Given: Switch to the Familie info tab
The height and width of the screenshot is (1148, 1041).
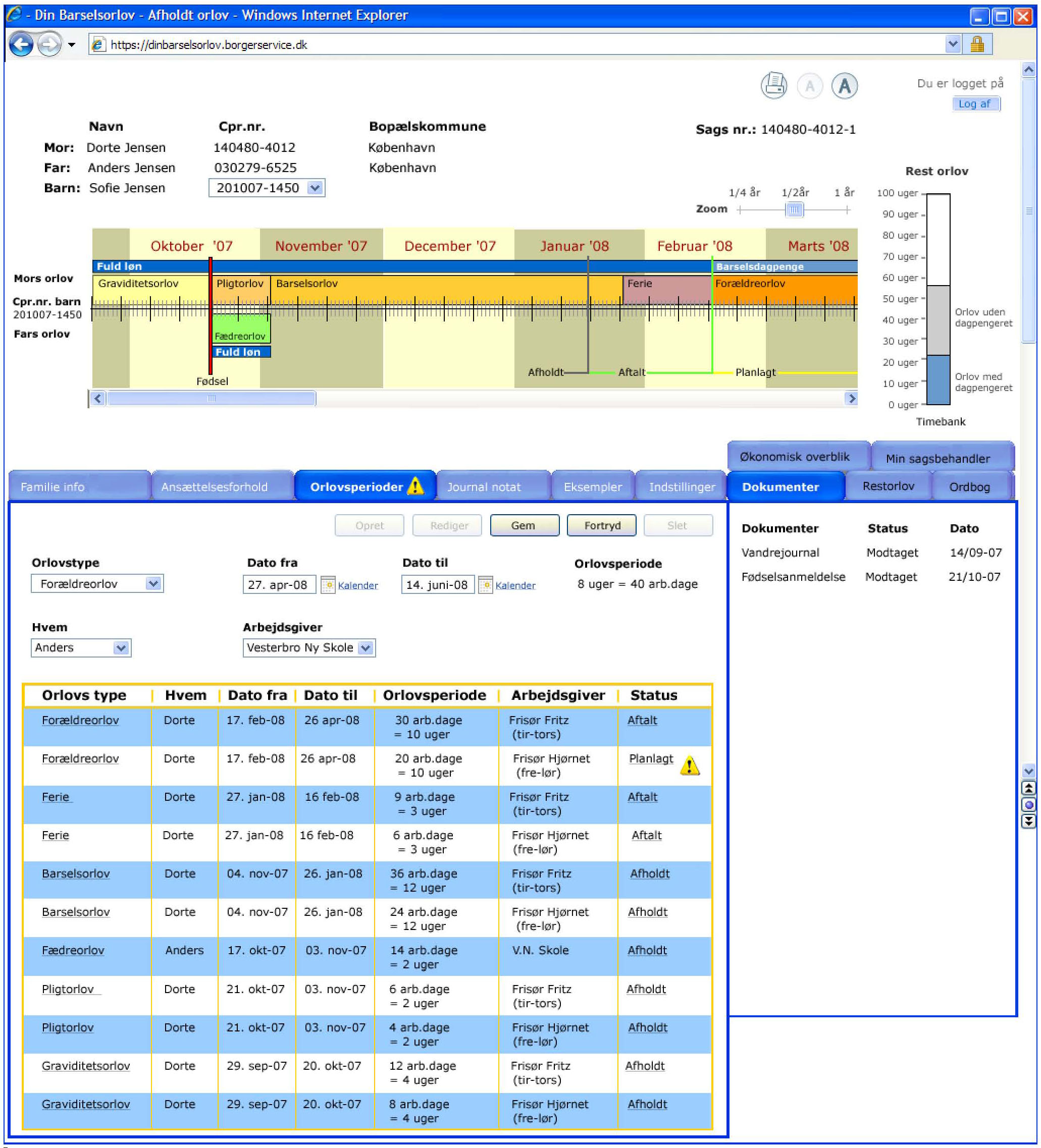Looking at the screenshot, I should pos(53,487).
